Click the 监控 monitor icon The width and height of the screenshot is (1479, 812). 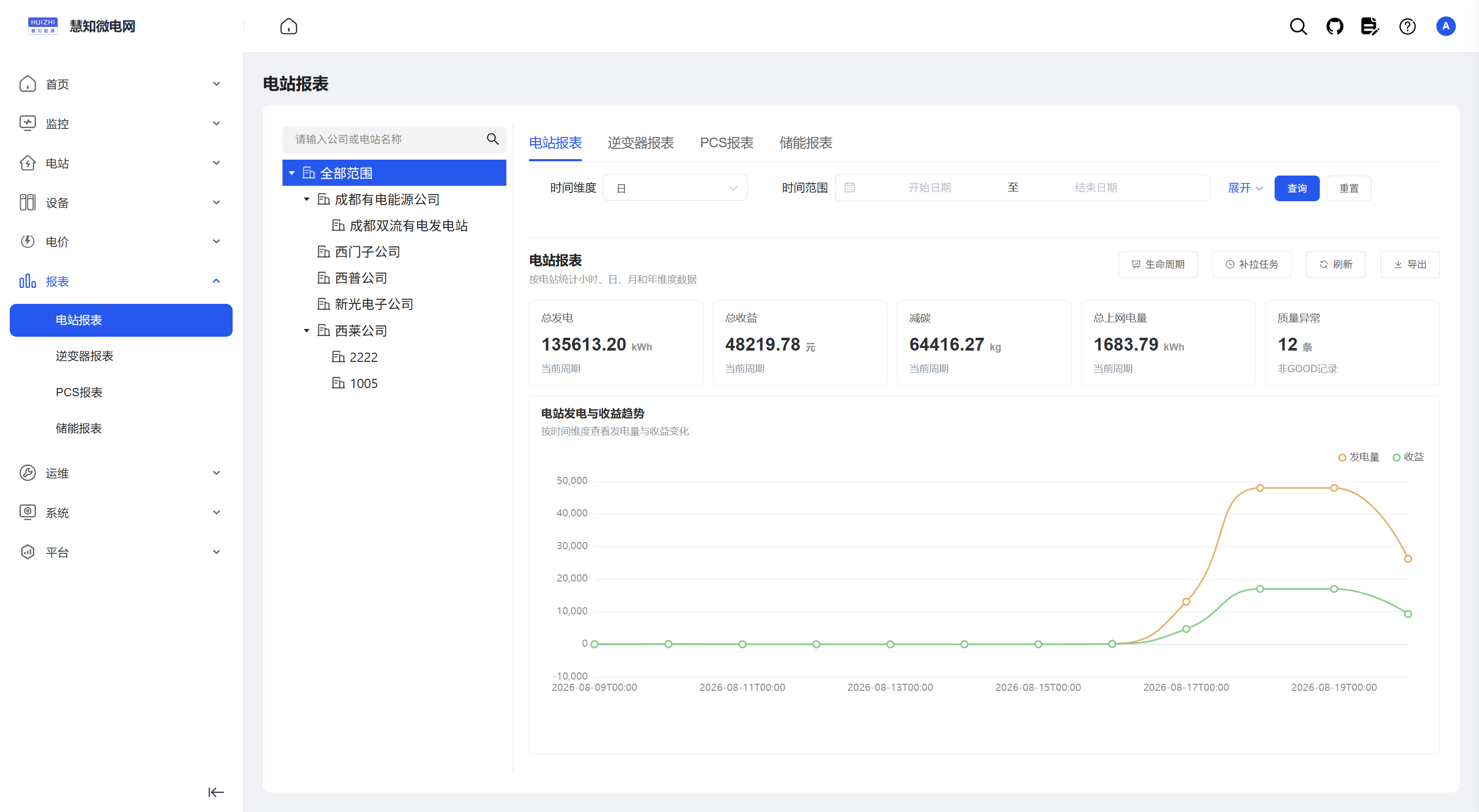pos(28,123)
